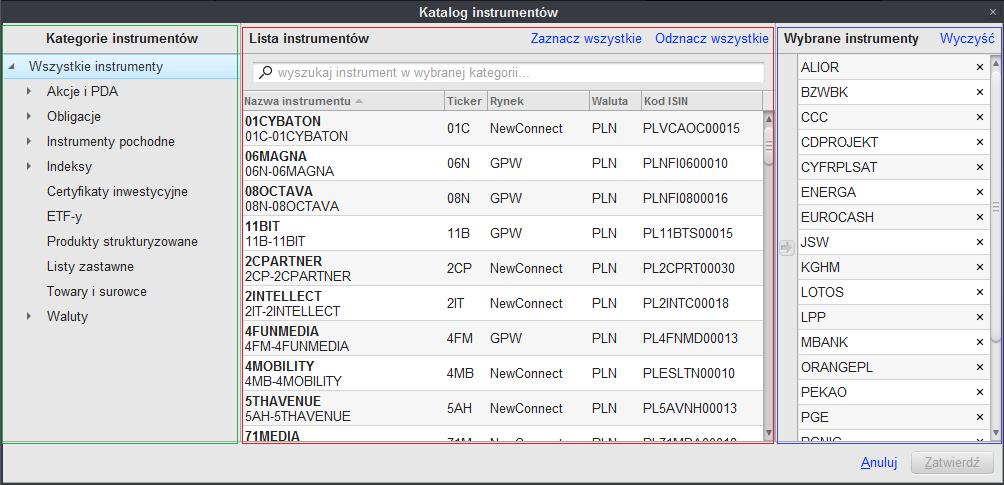Remove EUROCASH from selected list
1004x485 pixels.
click(979, 217)
